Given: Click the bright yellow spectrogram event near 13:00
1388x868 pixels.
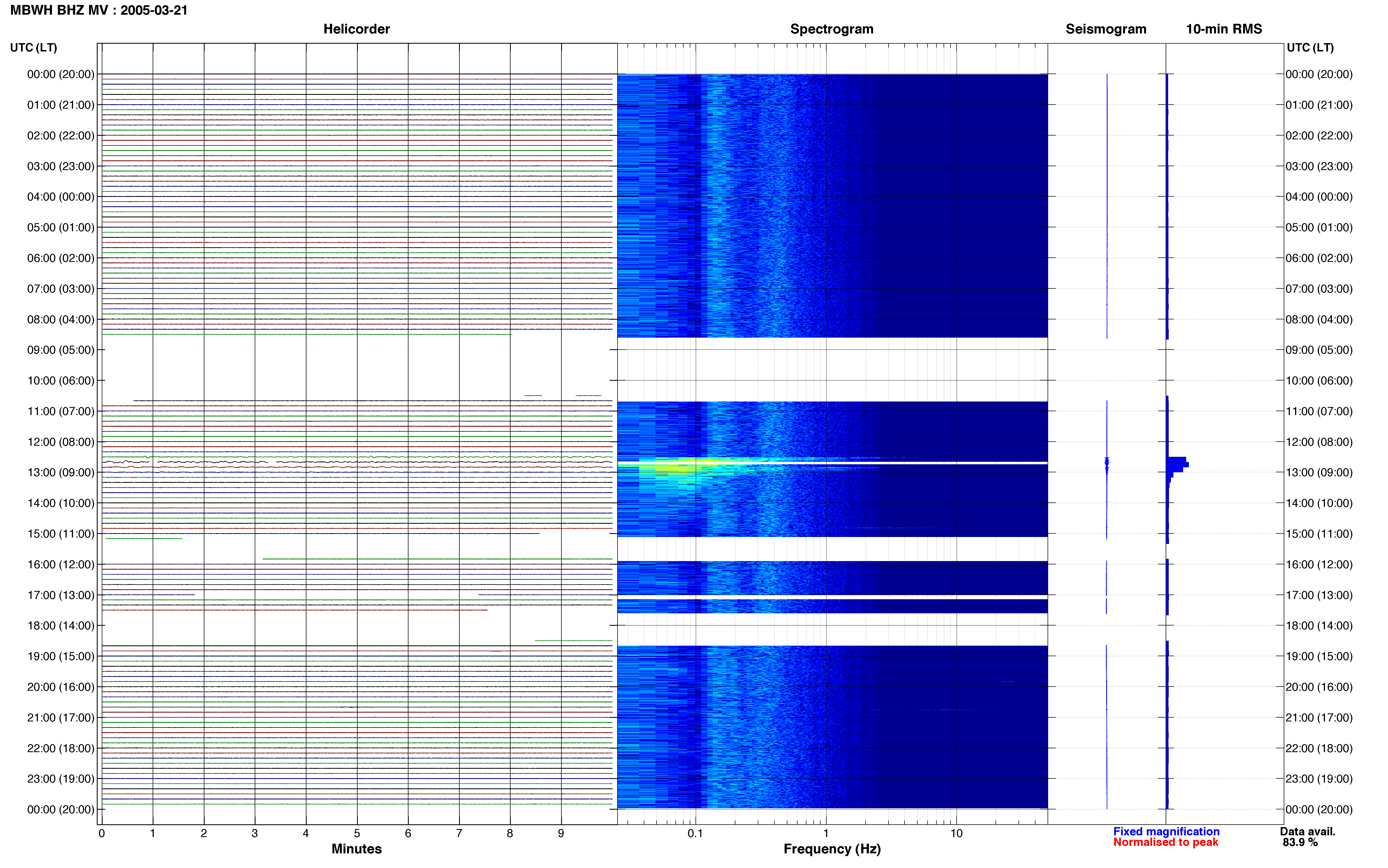Looking at the screenshot, I should point(677,468).
